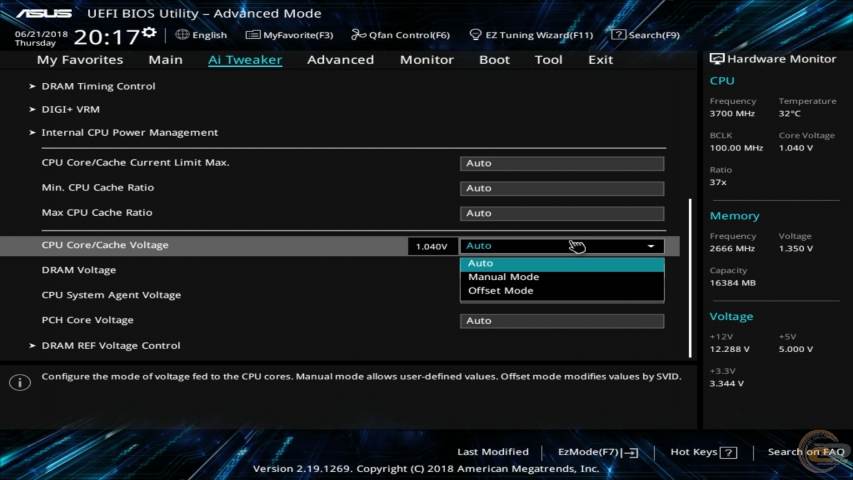Collapse the CPU Core/Cache Voltage dropdown arrow
This screenshot has width=853, height=480.
tap(651, 246)
